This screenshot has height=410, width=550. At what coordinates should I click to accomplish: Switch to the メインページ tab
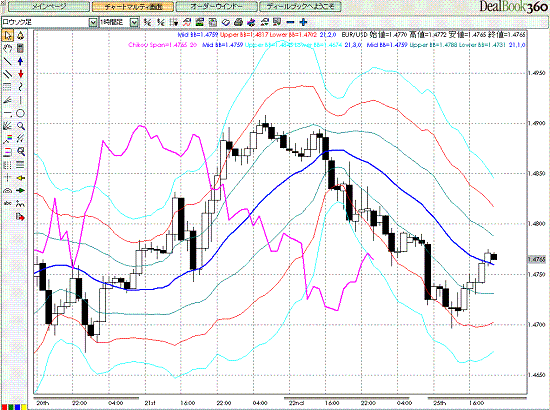(49, 6)
